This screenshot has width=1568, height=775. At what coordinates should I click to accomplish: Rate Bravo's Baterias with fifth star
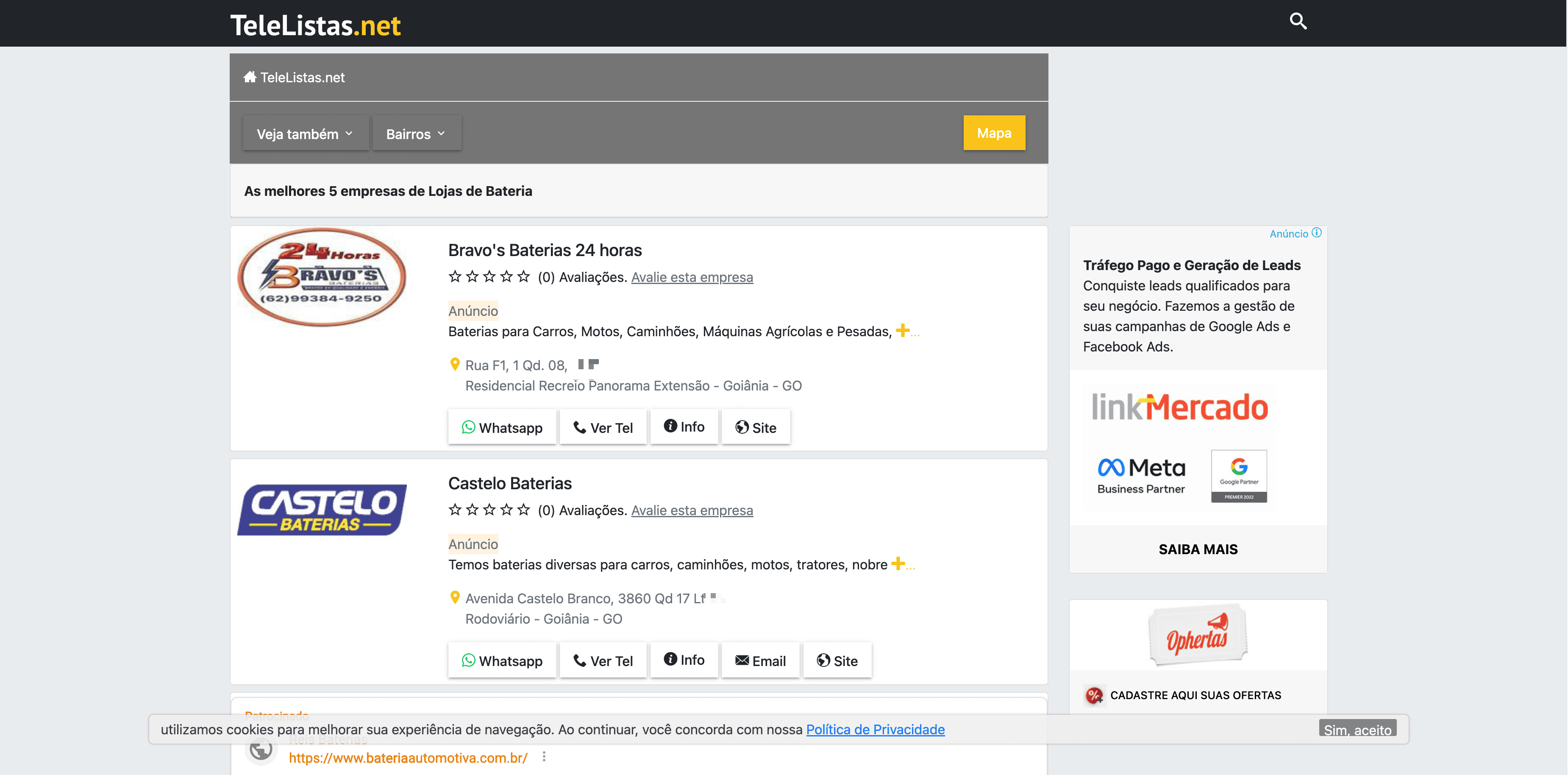523,277
